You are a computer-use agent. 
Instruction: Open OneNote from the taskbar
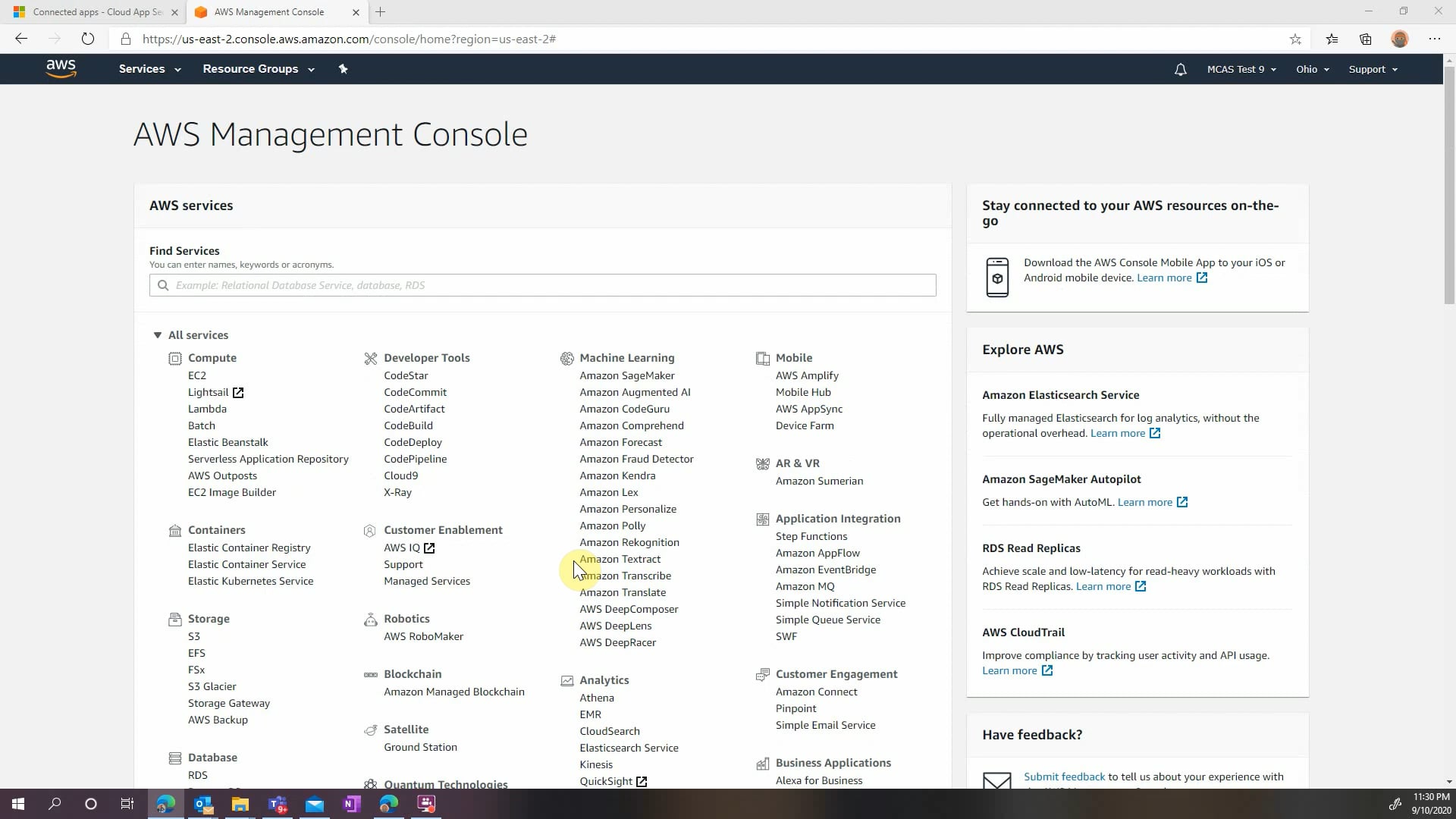(351, 804)
